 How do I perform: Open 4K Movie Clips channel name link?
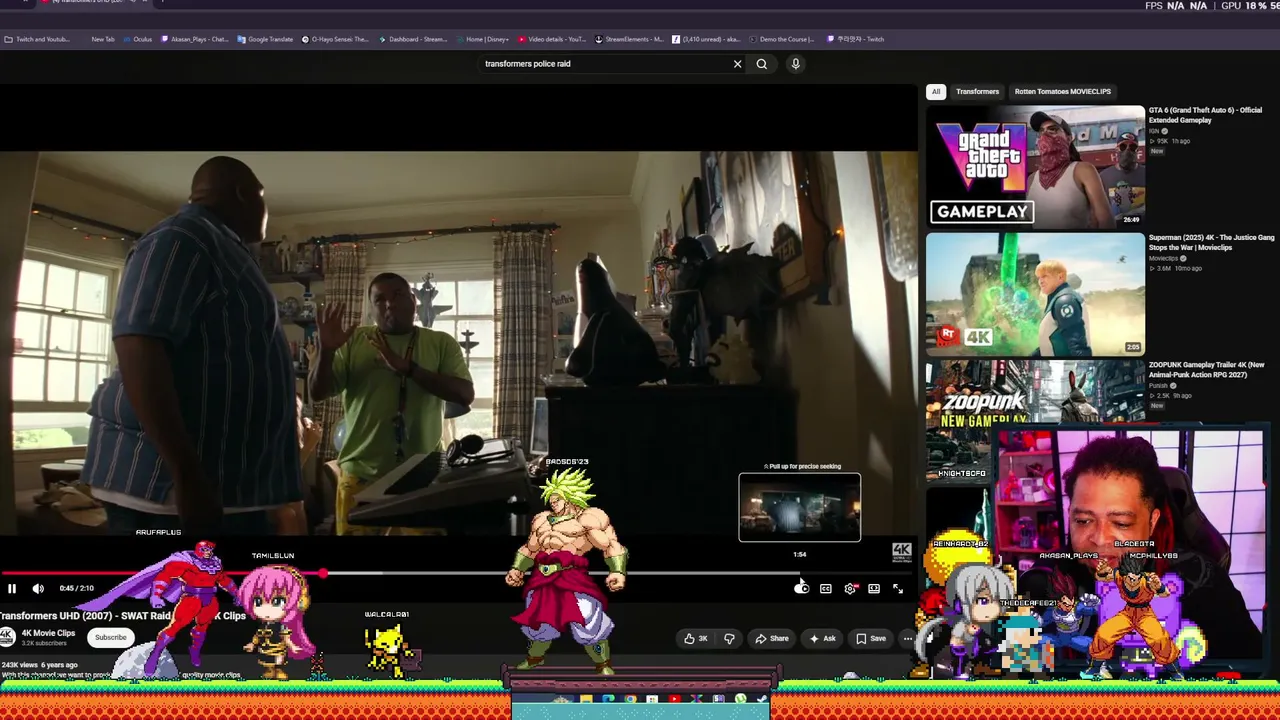click(49, 633)
